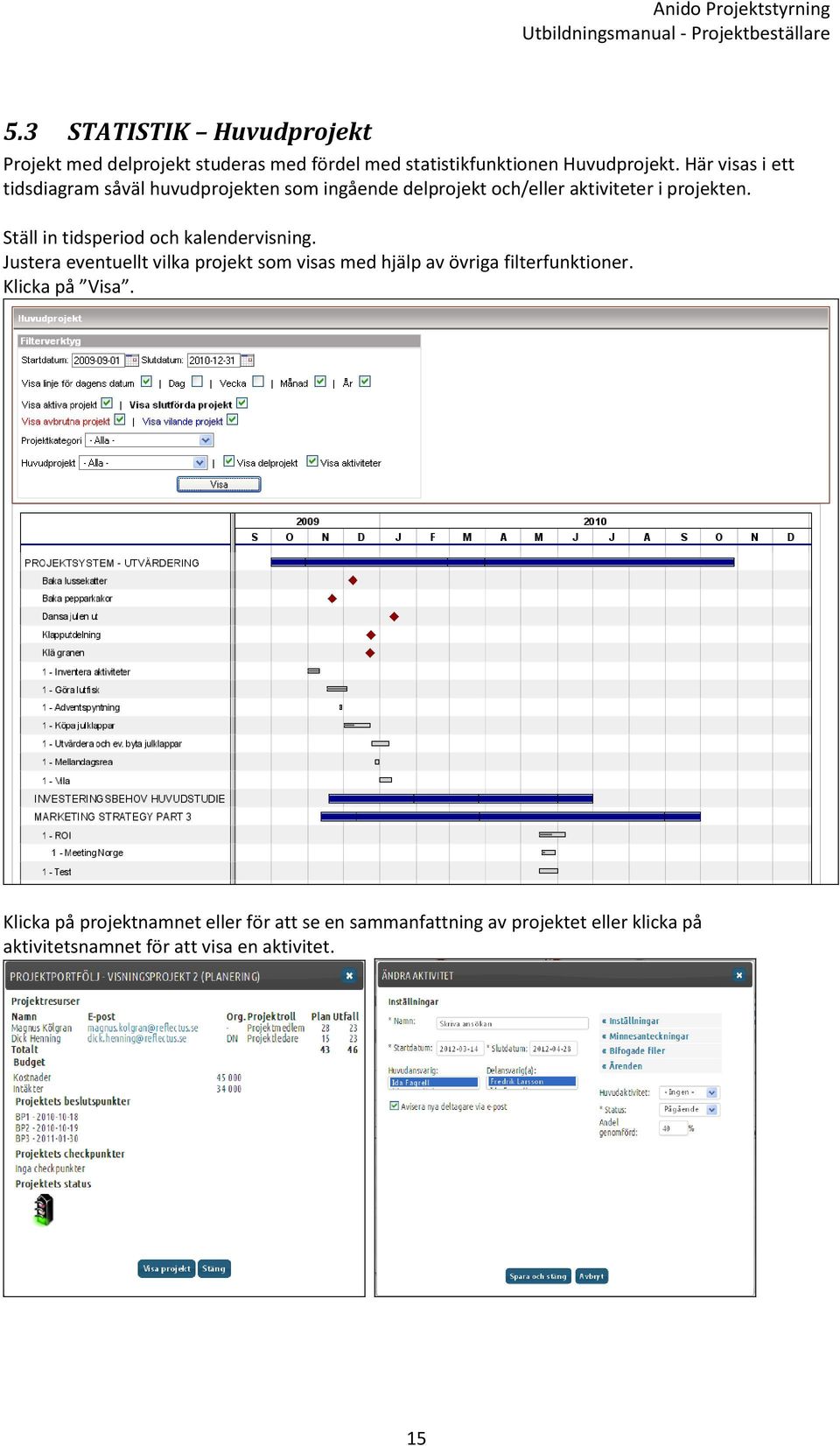This screenshot has height=1446, width=840.
Task: Click magnus.kolgran@reflectus.se email link
Action: pyautogui.click(x=143, y=1028)
